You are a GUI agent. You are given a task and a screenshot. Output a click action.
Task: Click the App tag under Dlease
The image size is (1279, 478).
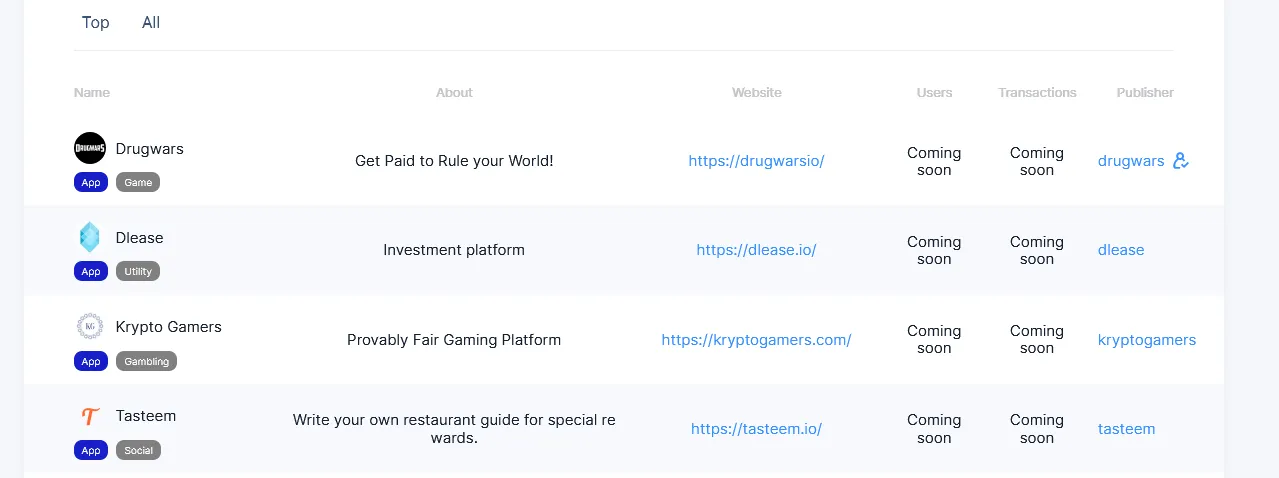[91, 272]
